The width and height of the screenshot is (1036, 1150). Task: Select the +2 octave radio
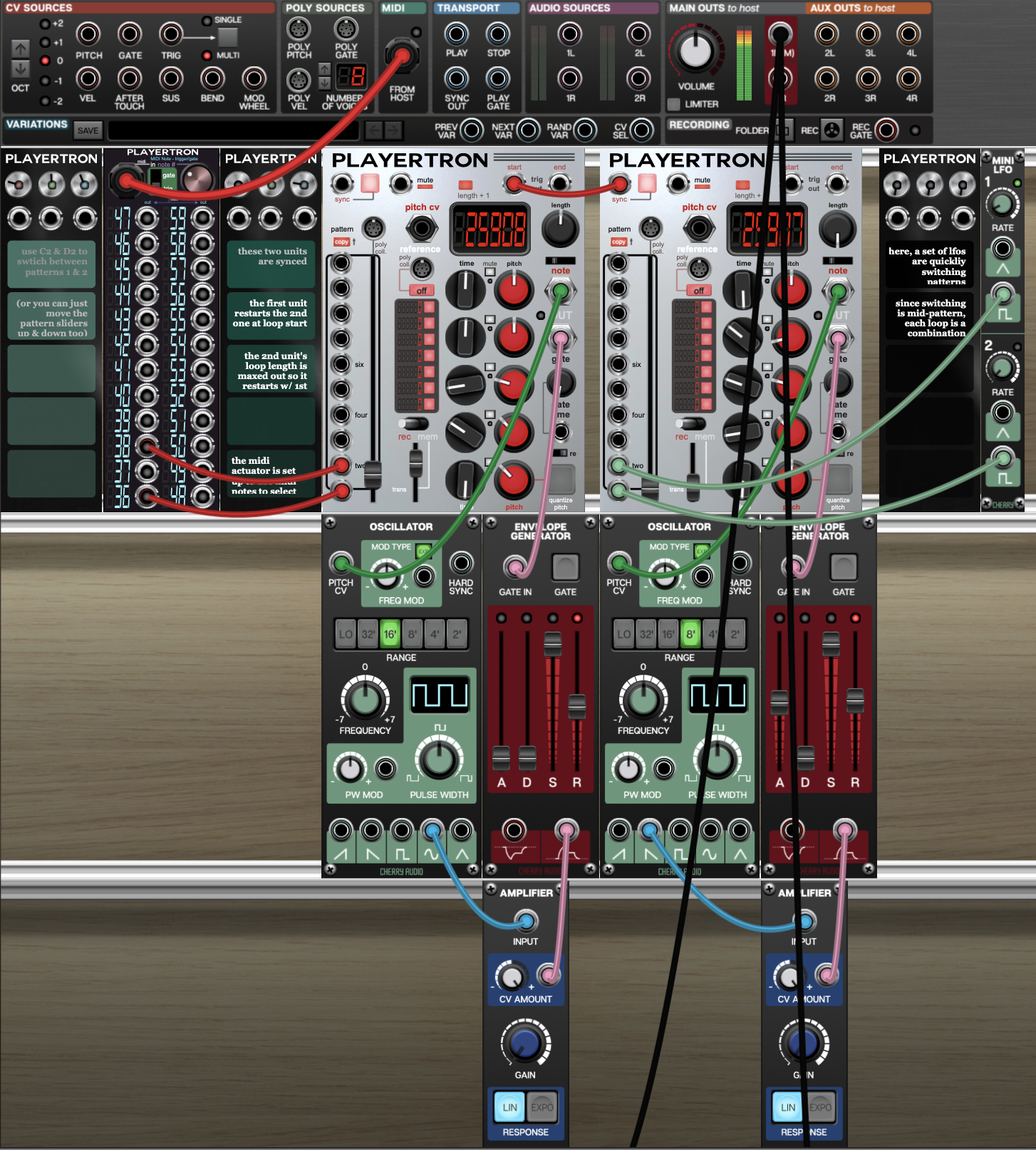click(45, 24)
